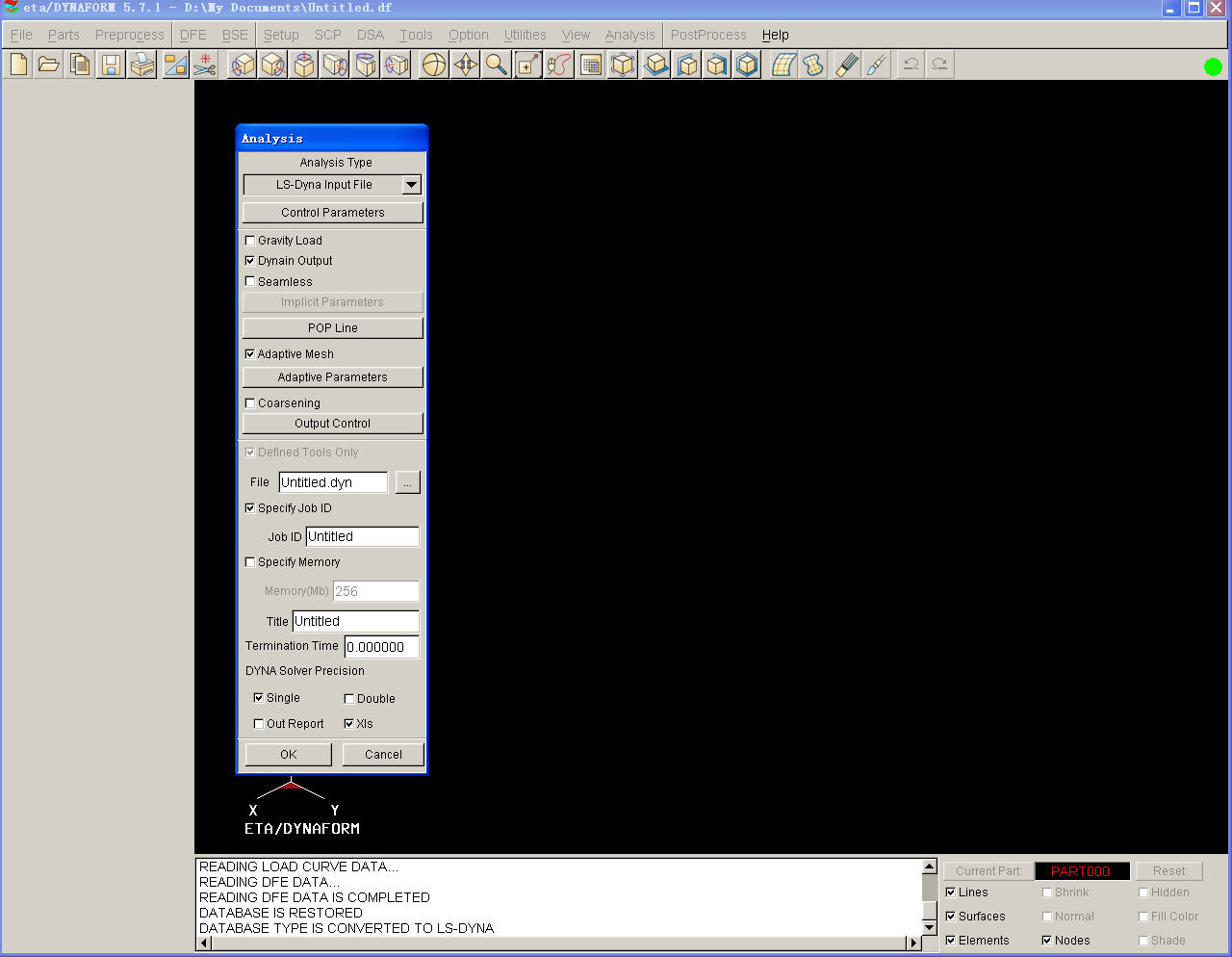Cancel the Analysis dialog
This screenshot has height=957, width=1232.
point(383,755)
